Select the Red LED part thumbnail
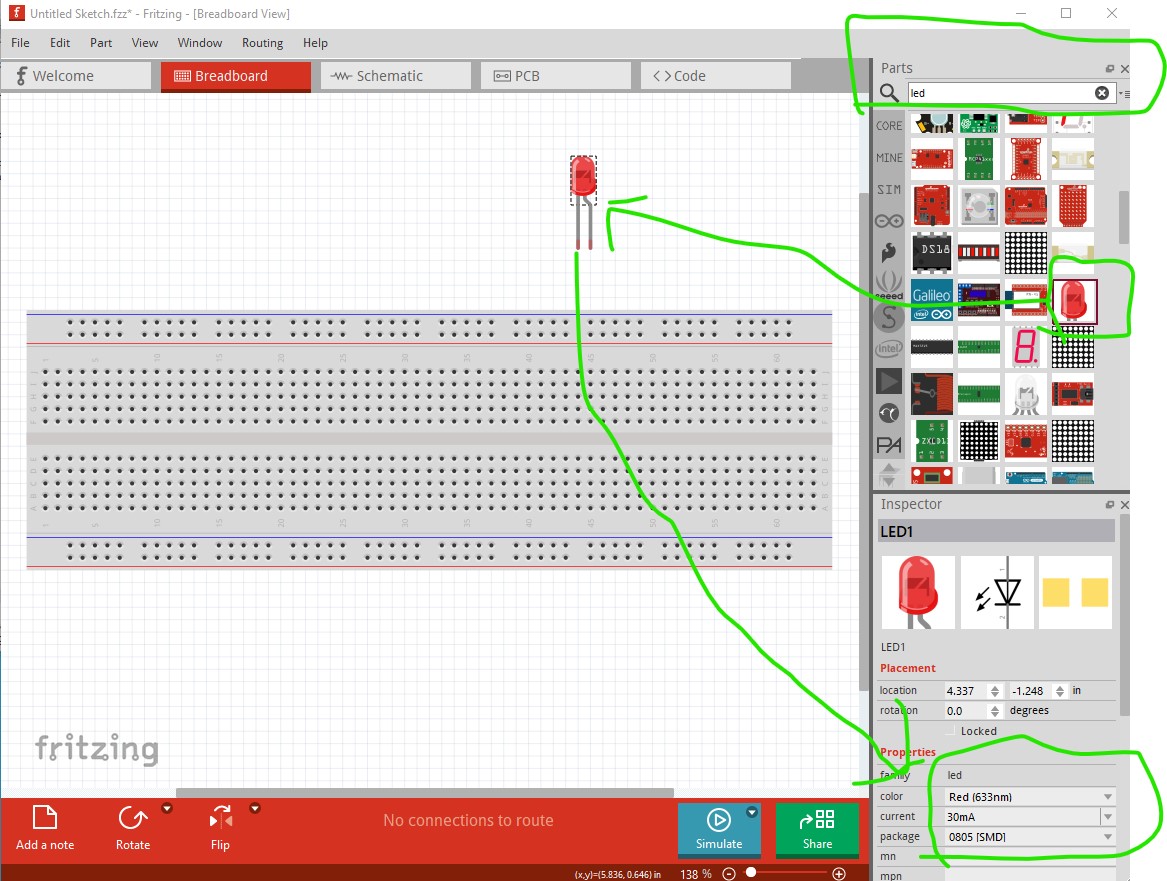This screenshot has height=881, width=1167. [1073, 301]
